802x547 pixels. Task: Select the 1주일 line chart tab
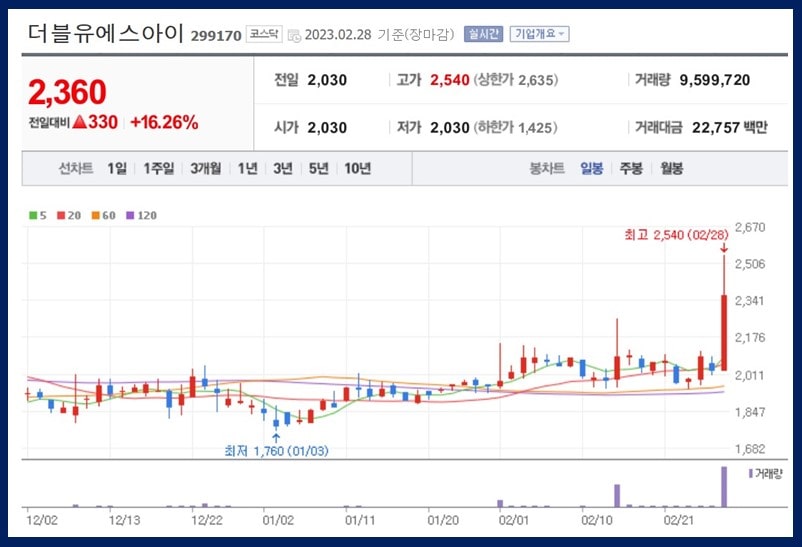[x=159, y=168]
